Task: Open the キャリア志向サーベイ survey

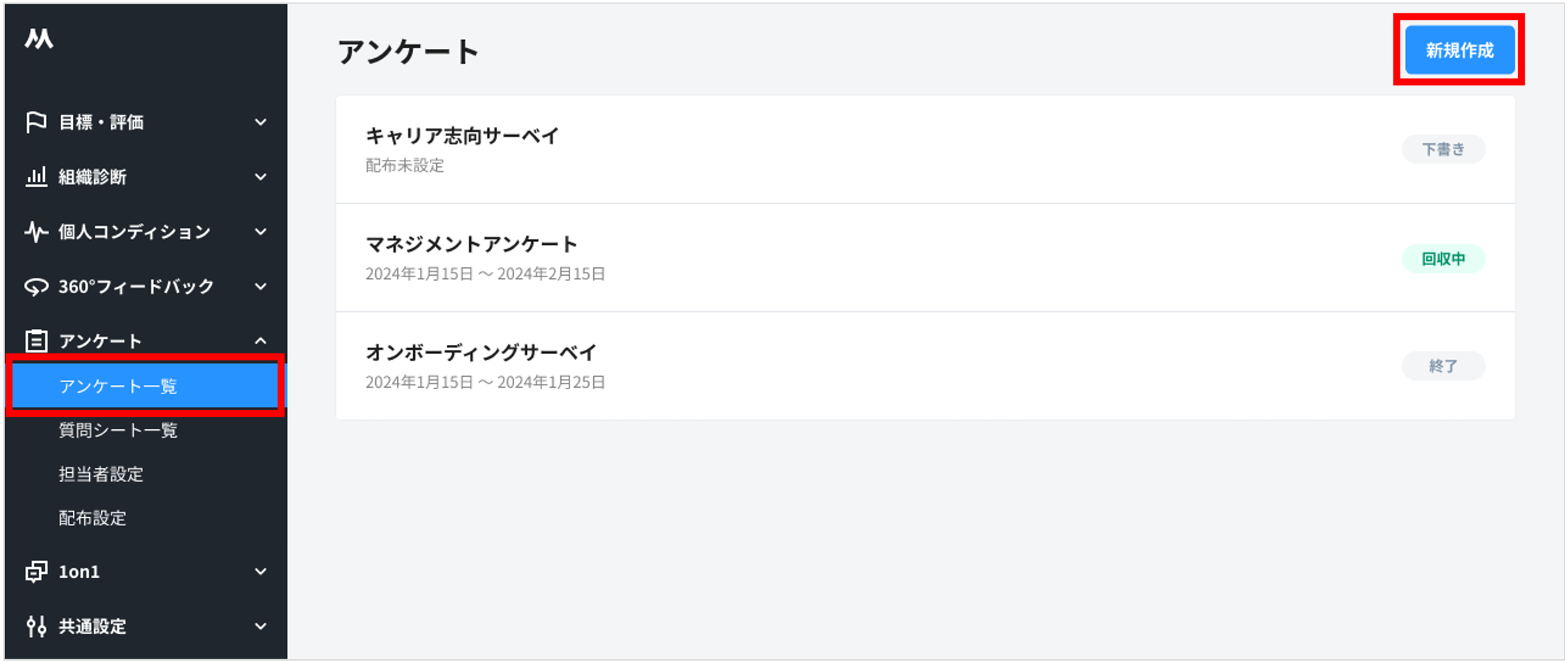Action: click(x=462, y=136)
